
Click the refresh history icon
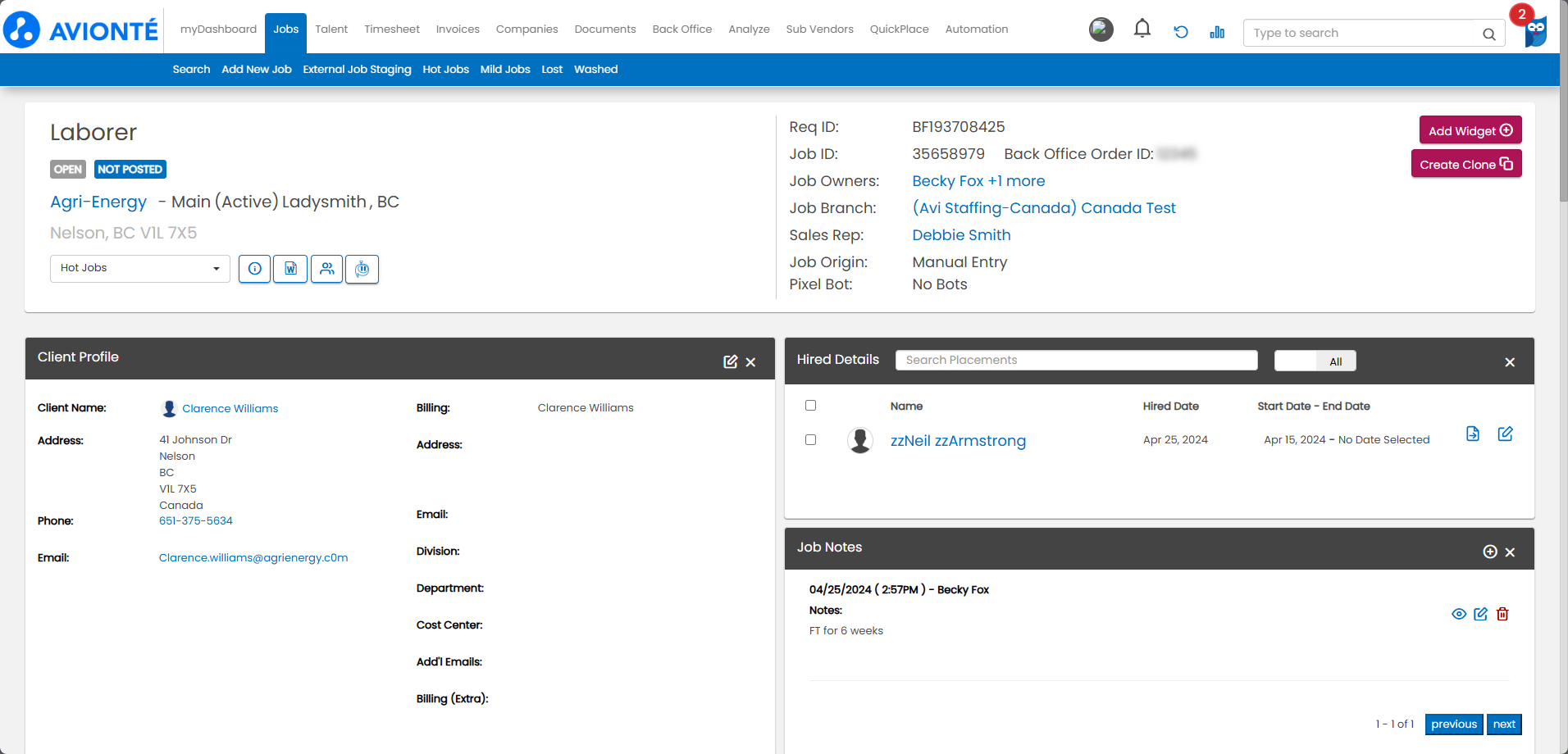pyautogui.click(x=1181, y=32)
